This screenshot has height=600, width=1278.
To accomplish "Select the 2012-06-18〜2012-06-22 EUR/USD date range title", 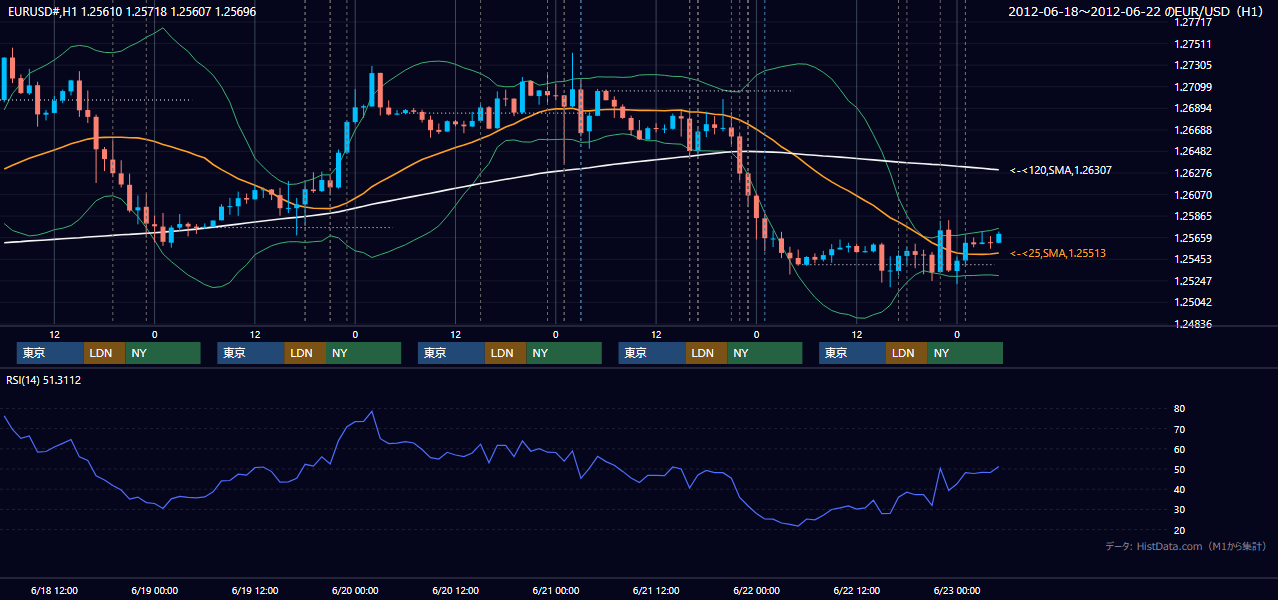I will 1136,12.
